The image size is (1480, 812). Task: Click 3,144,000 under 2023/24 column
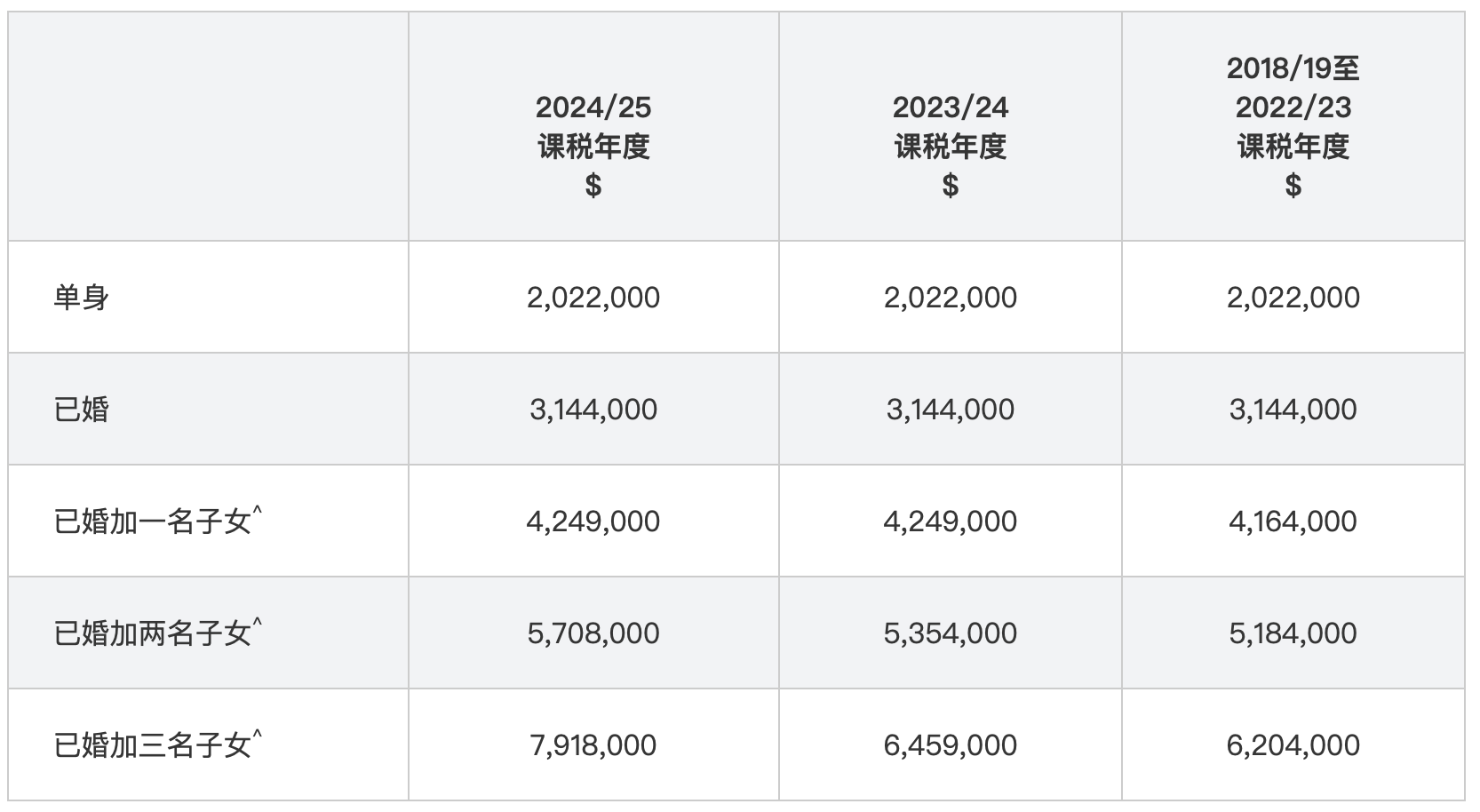[x=951, y=409]
